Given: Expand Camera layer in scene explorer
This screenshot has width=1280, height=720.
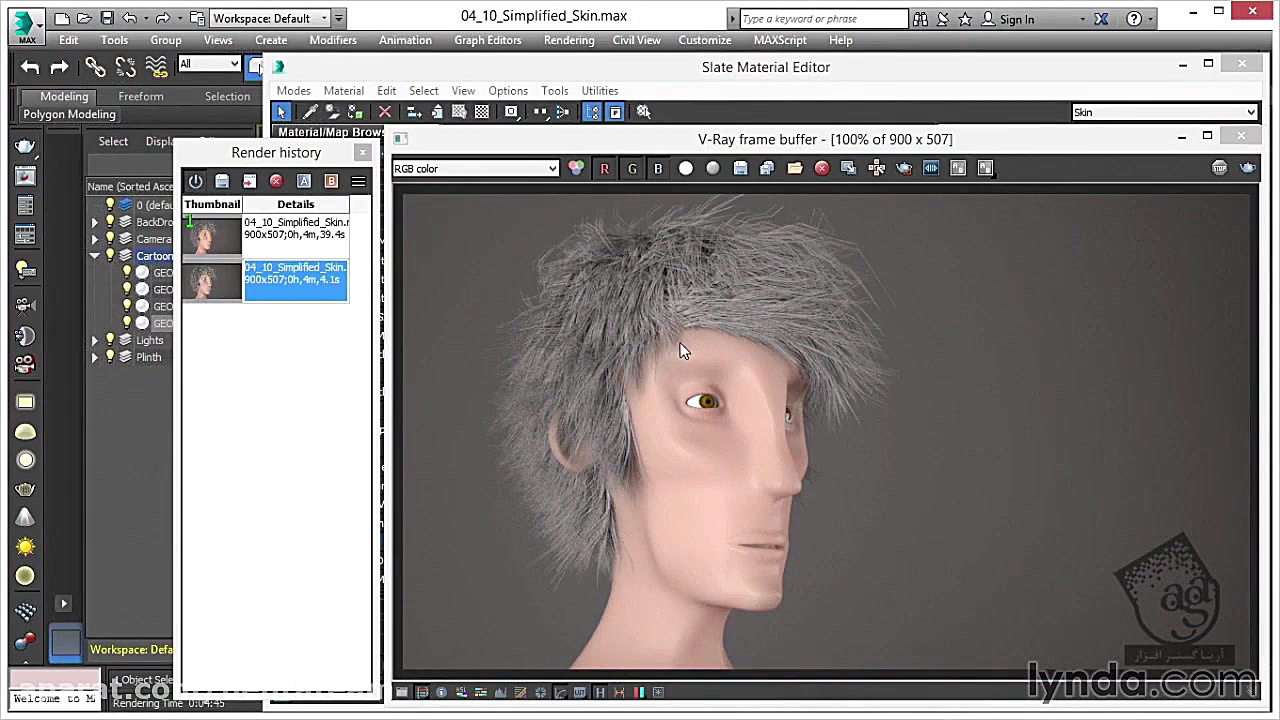Looking at the screenshot, I should pyautogui.click(x=95, y=239).
